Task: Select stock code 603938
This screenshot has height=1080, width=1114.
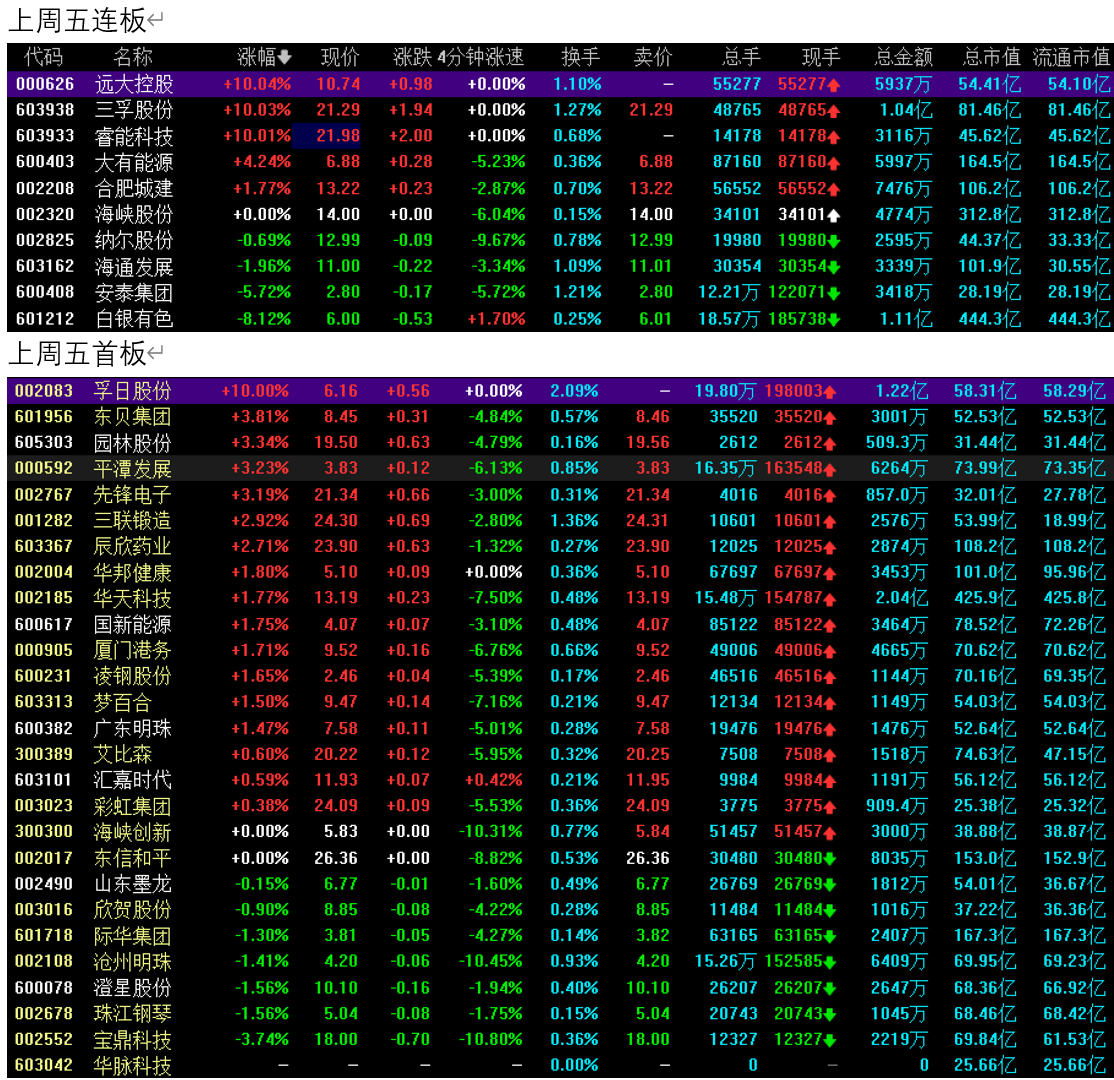Action: [x=45, y=110]
